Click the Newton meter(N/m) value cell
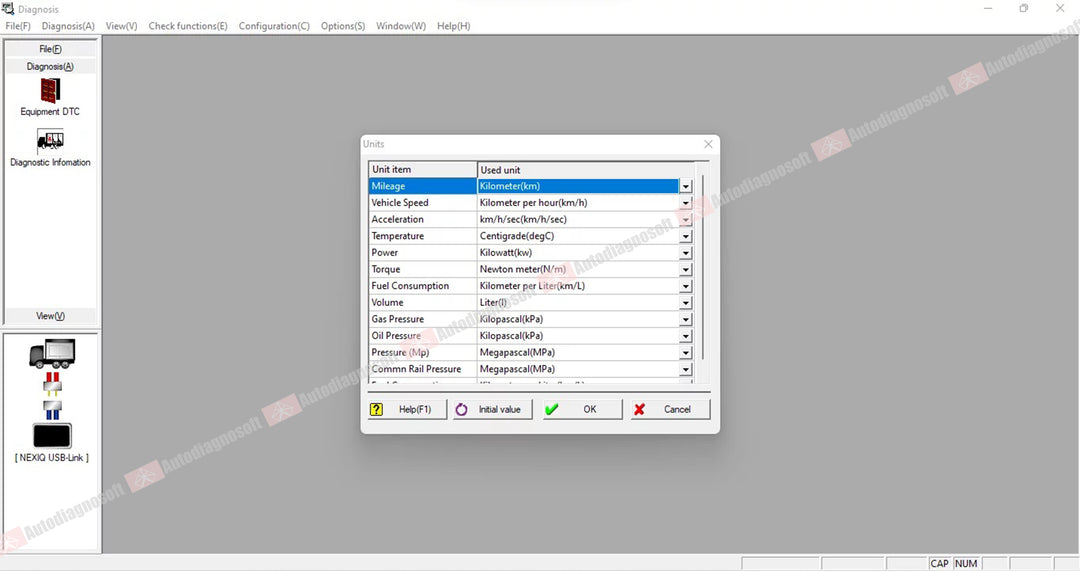Viewport: 1080px width, 571px height. 579,269
